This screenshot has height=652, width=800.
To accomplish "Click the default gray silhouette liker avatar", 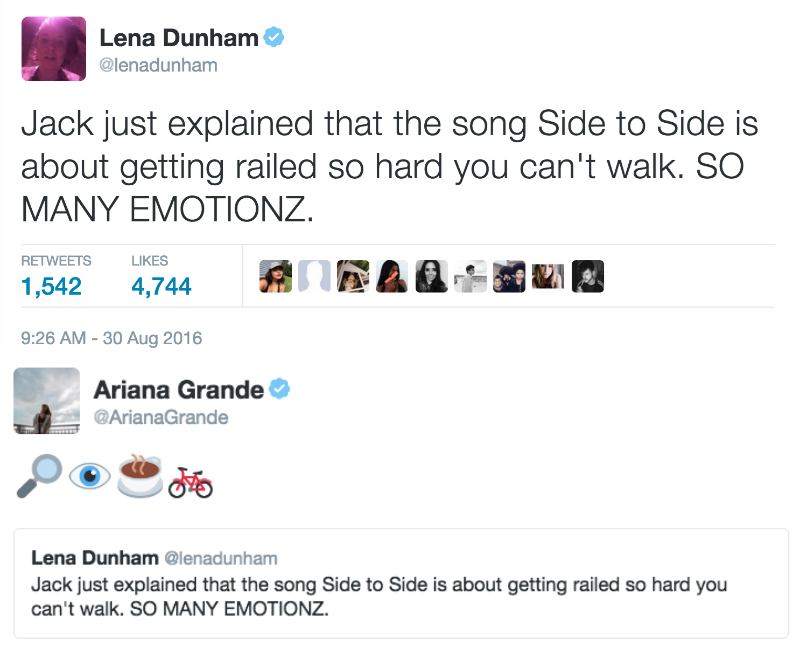I will pyautogui.click(x=314, y=276).
